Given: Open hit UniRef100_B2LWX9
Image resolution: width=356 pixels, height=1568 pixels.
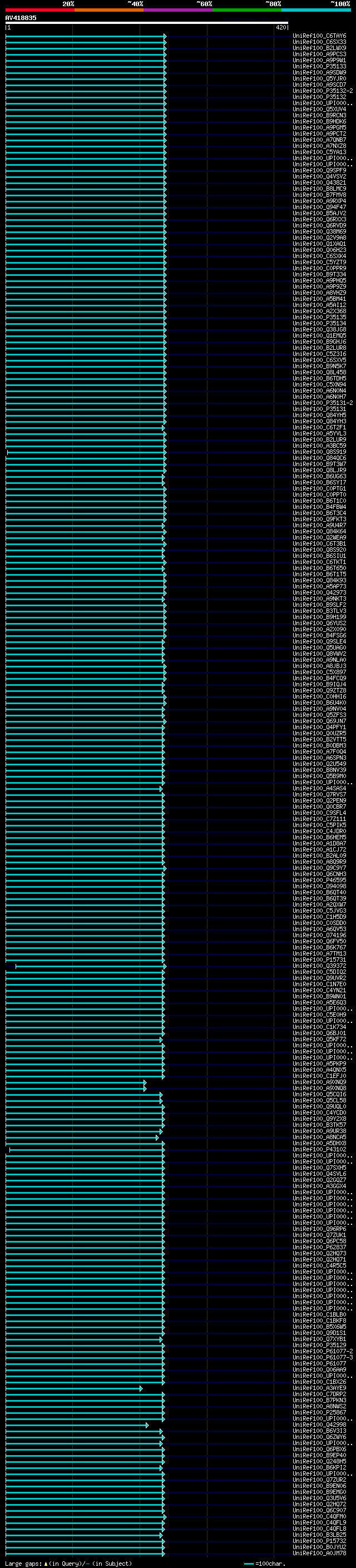Looking at the screenshot, I should [319, 48].
